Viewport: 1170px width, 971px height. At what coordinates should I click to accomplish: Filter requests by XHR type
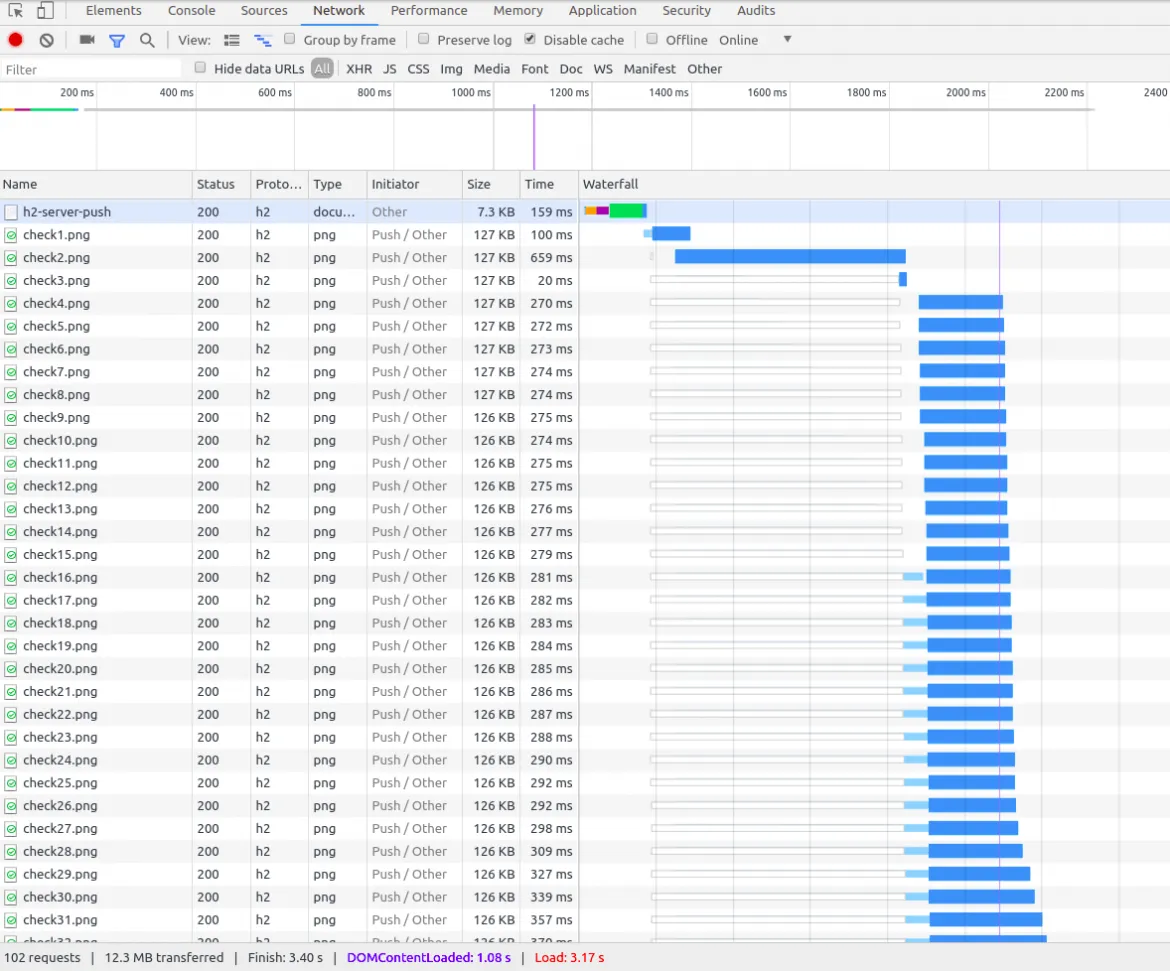coord(359,69)
